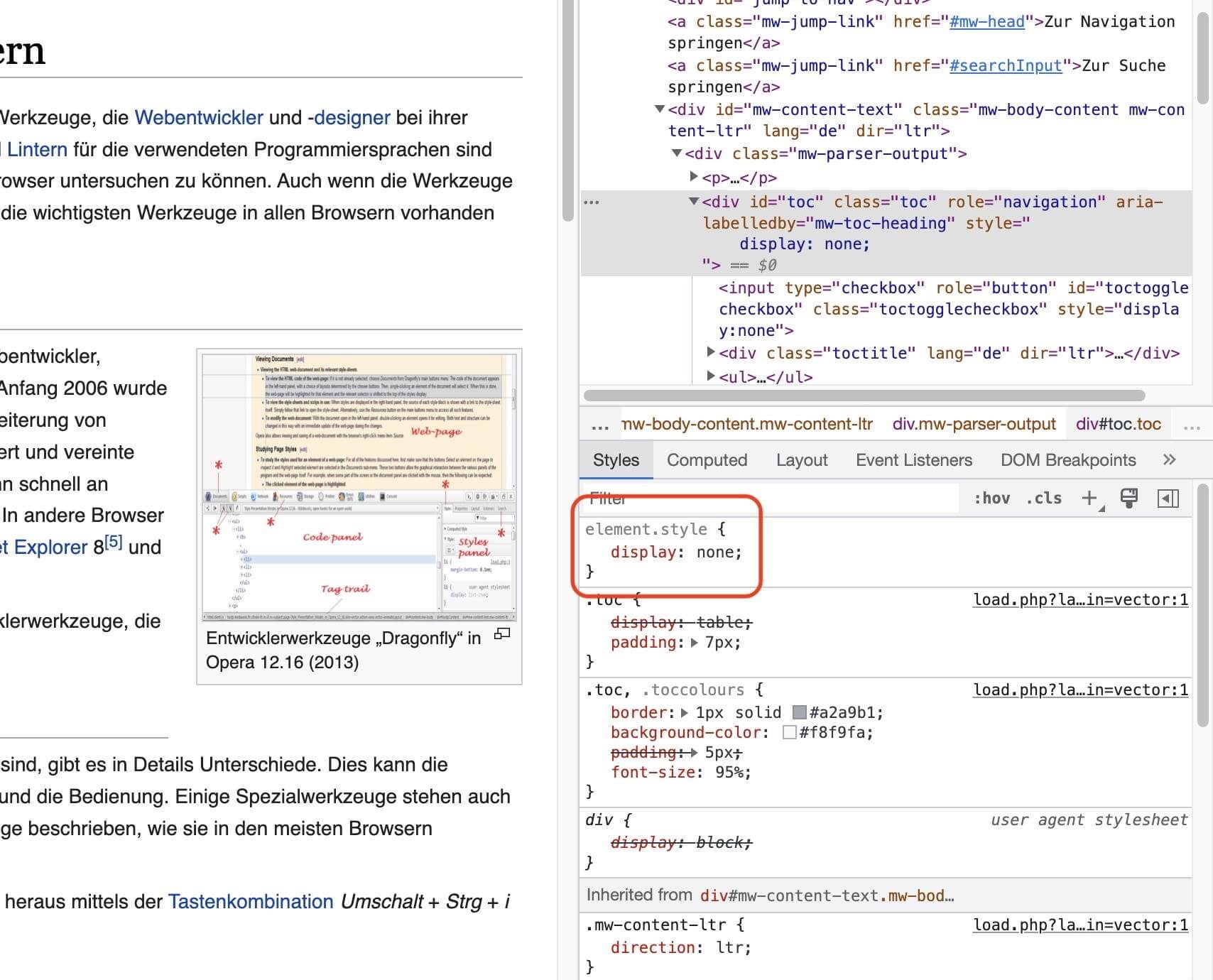
Task: Click the ellipsis beside the selected toc node
Action: 591,202
